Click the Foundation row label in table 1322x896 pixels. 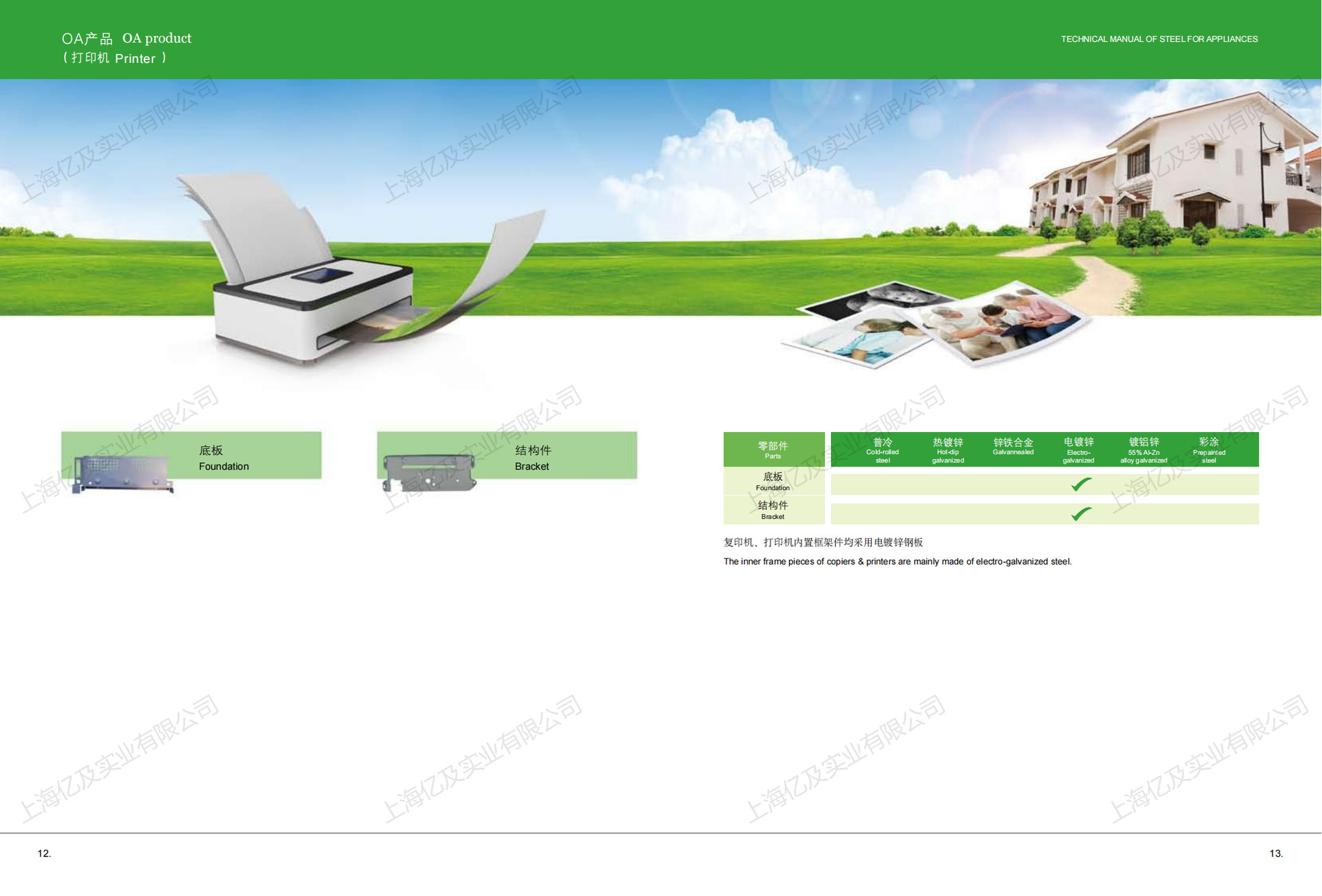pos(773,481)
